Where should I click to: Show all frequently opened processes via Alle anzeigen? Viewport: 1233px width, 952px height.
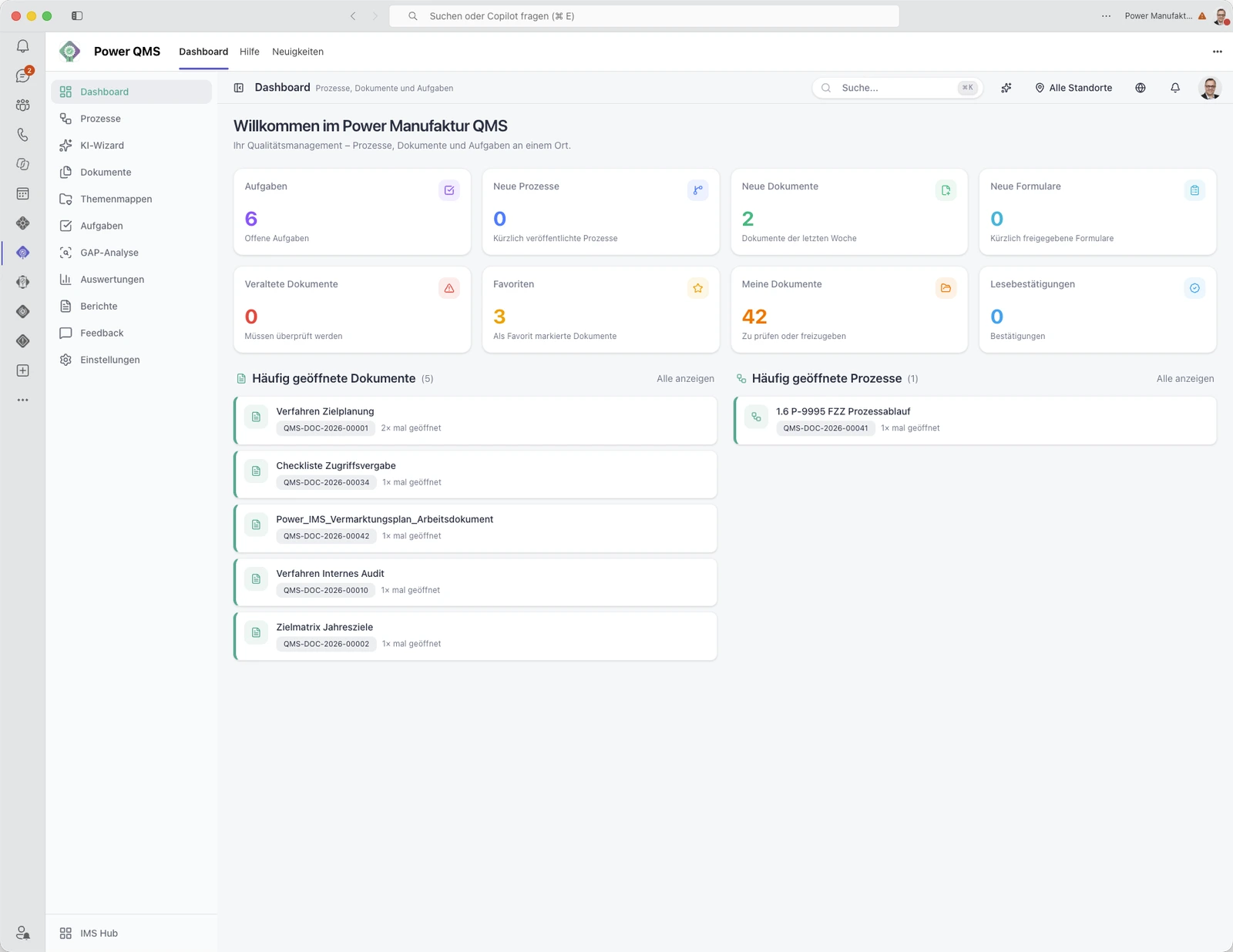pyautogui.click(x=1185, y=379)
